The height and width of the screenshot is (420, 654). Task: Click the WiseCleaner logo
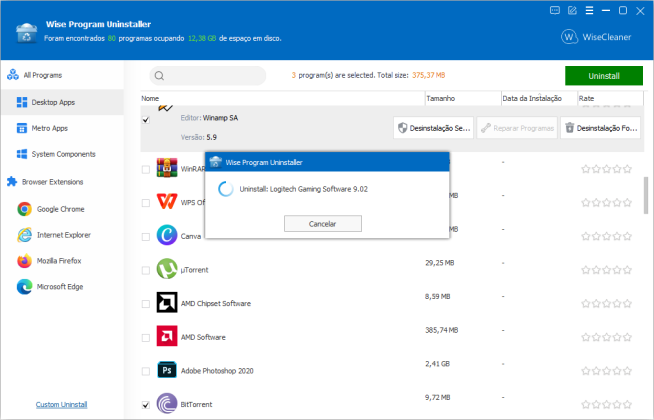(596, 37)
